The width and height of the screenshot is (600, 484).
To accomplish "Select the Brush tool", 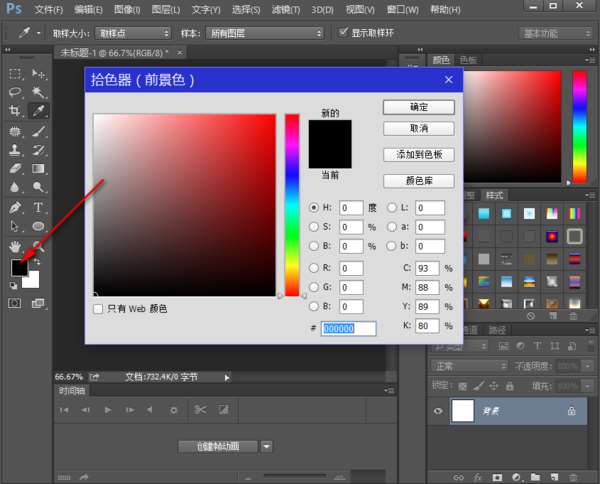I will (x=39, y=131).
